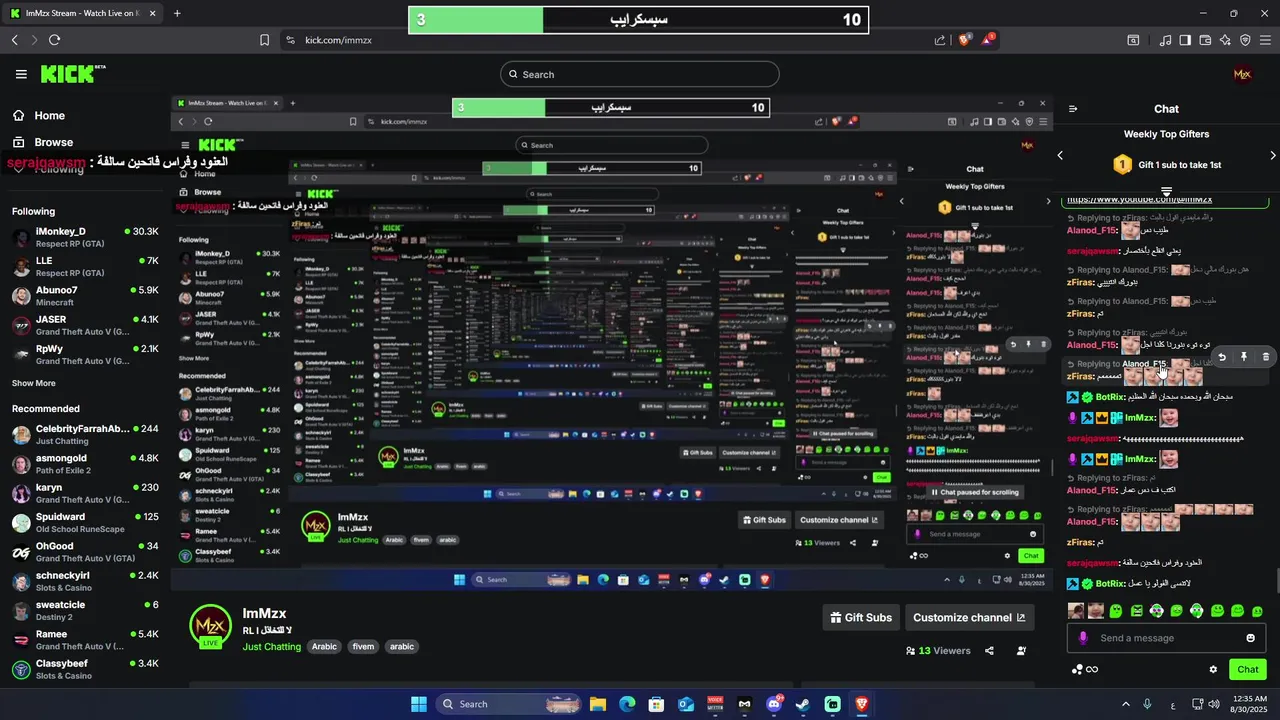Open Ramee recommended channel

pyautogui.click(x=85, y=640)
